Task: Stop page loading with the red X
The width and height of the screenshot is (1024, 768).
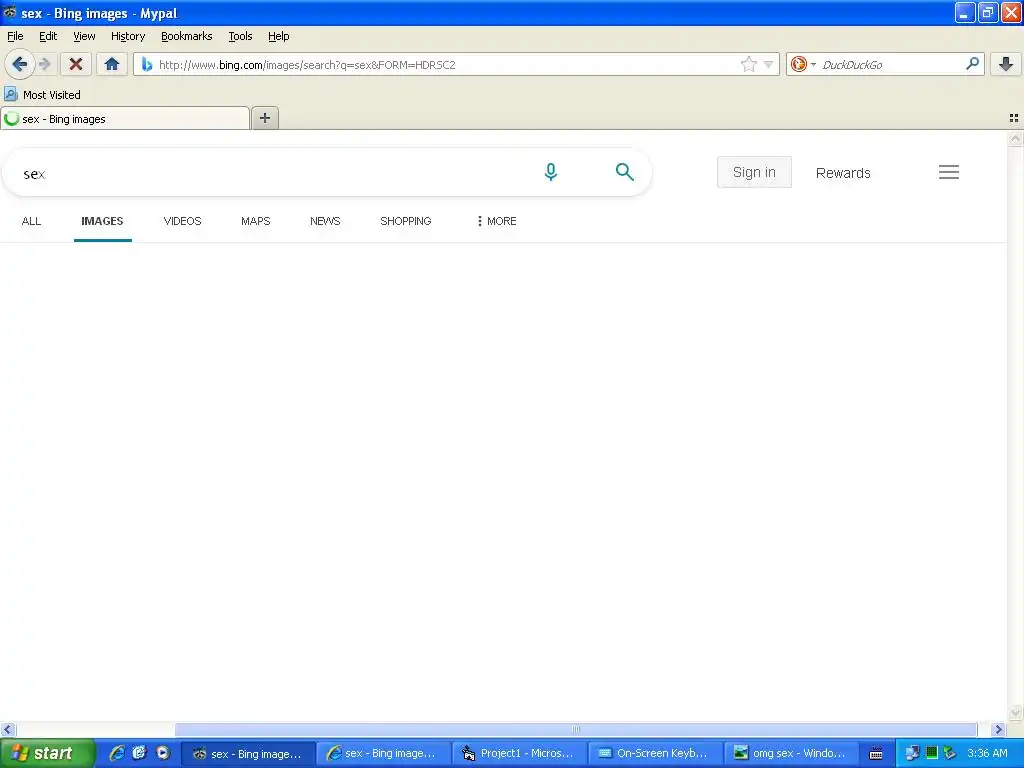Action: click(76, 64)
